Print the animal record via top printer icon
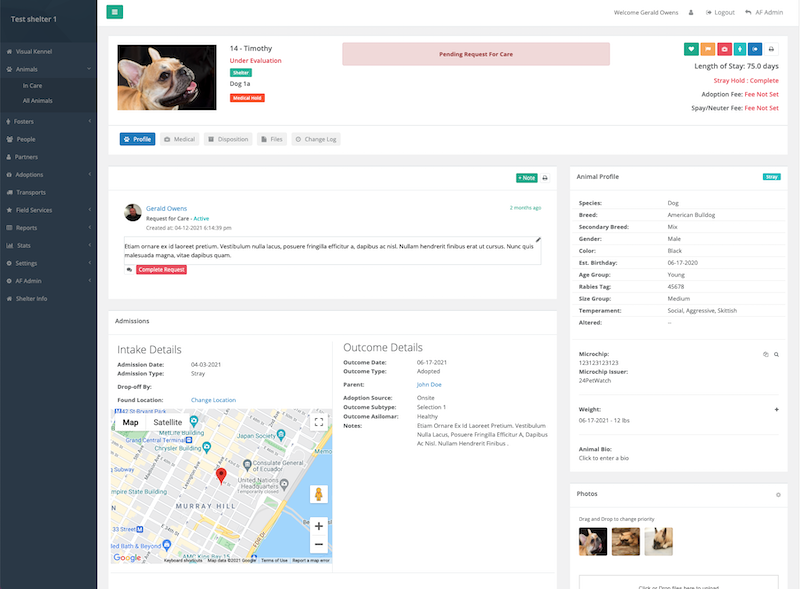The width and height of the screenshot is (800, 589). coord(771,49)
